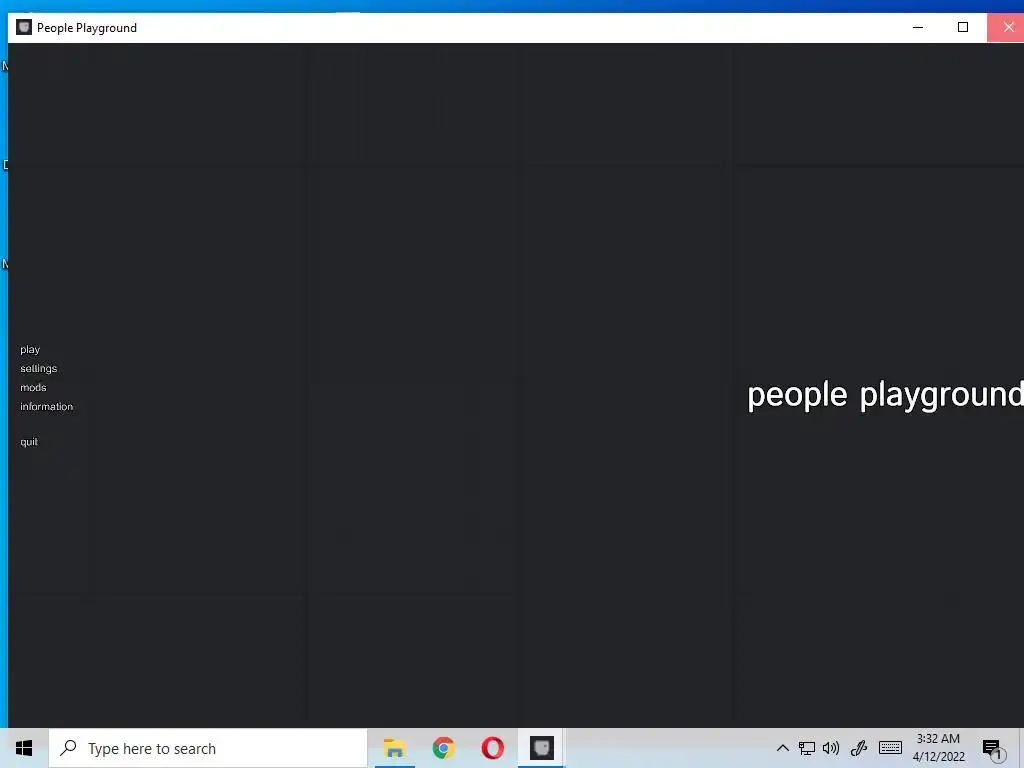Screen dimensions: 1024x768
Task: Open network status tray icon
Action: pos(807,748)
